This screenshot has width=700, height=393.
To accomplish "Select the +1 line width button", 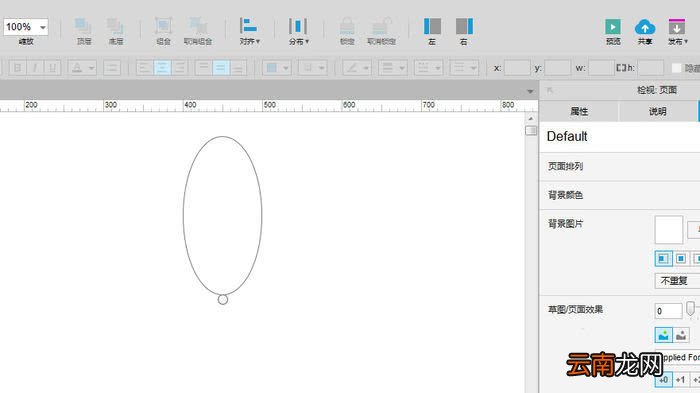I will (680, 380).
